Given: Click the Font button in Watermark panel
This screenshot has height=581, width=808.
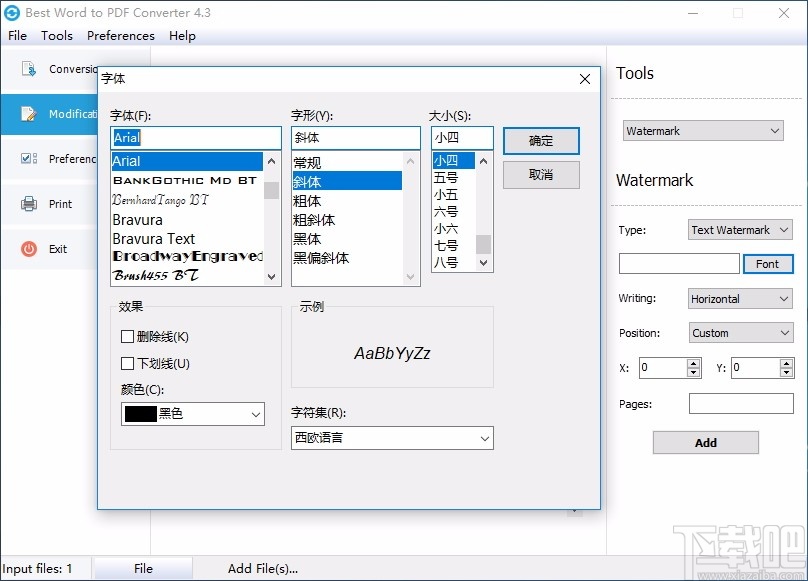Looking at the screenshot, I should point(768,264).
